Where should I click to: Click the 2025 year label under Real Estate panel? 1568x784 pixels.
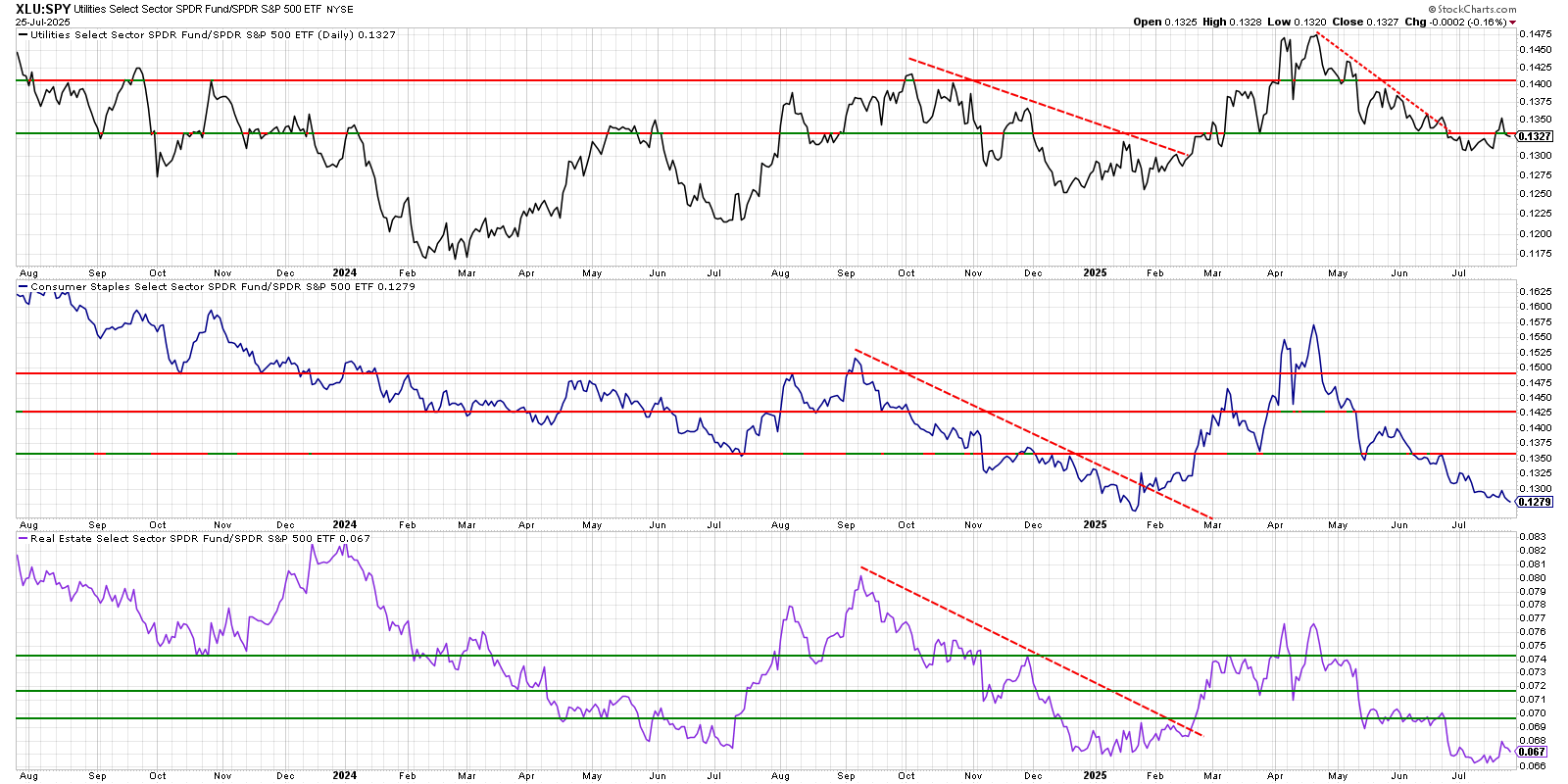[1095, 775]
